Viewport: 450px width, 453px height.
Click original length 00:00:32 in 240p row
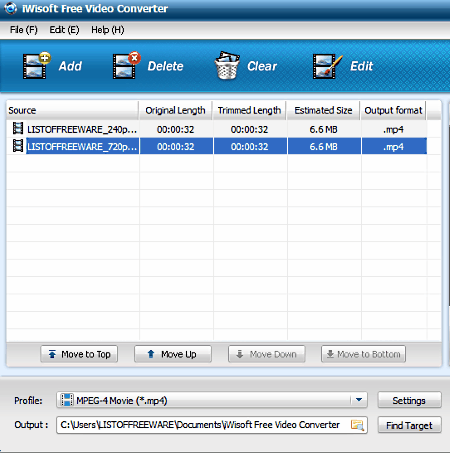coord(176,129)
